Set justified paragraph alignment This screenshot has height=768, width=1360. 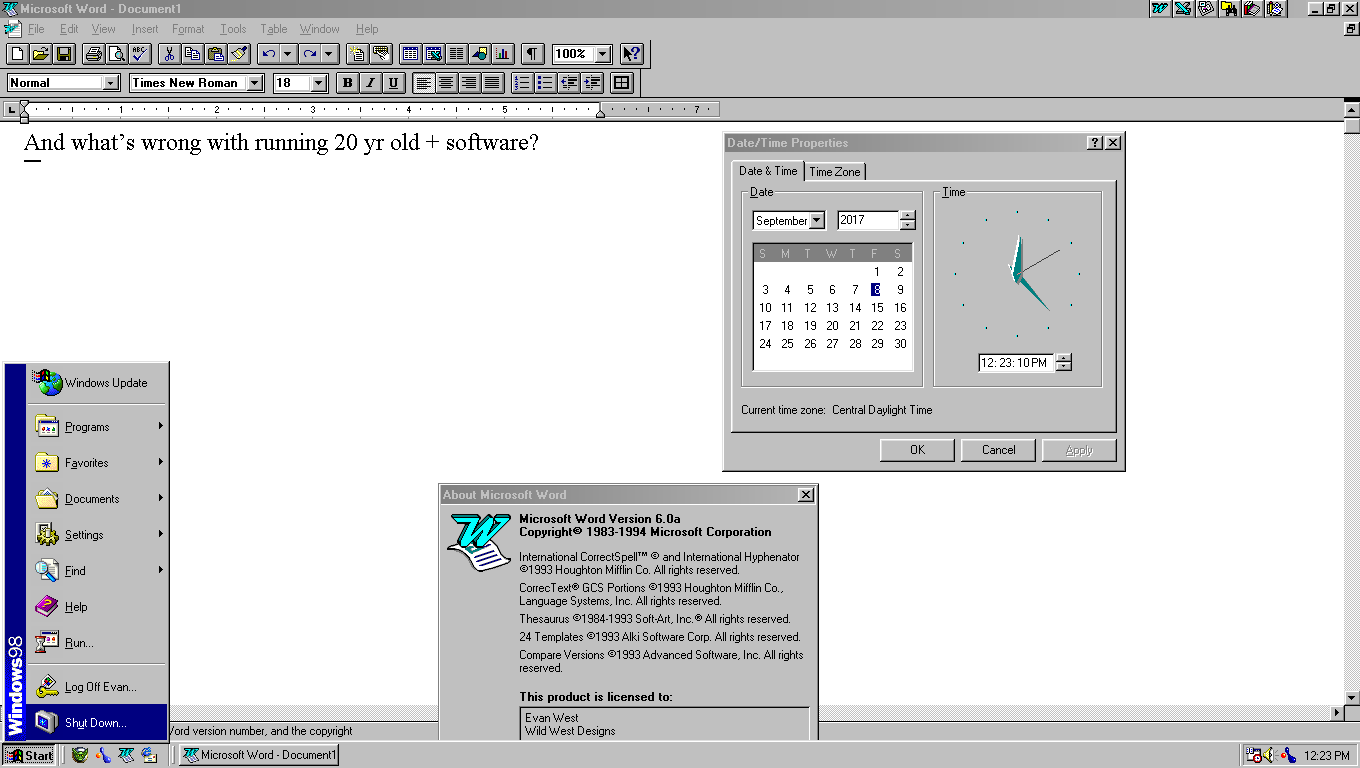point(493,83)
